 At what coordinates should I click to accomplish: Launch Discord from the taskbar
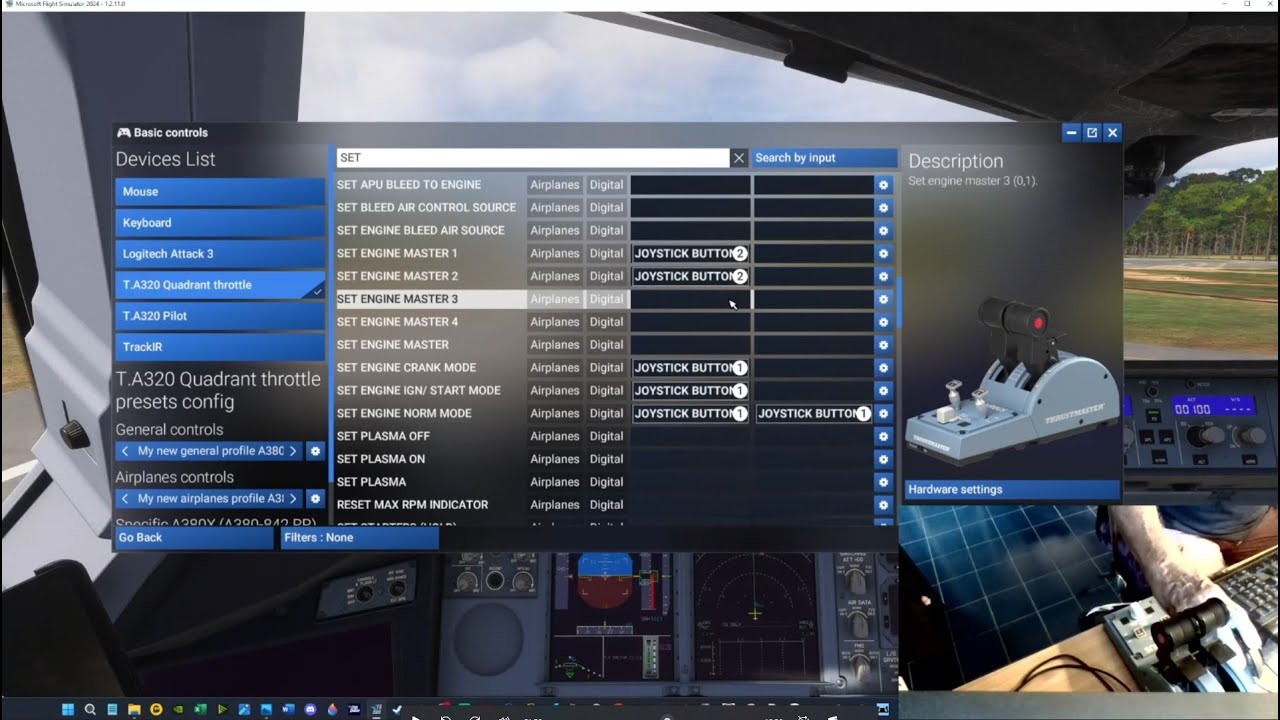(310, 710)
